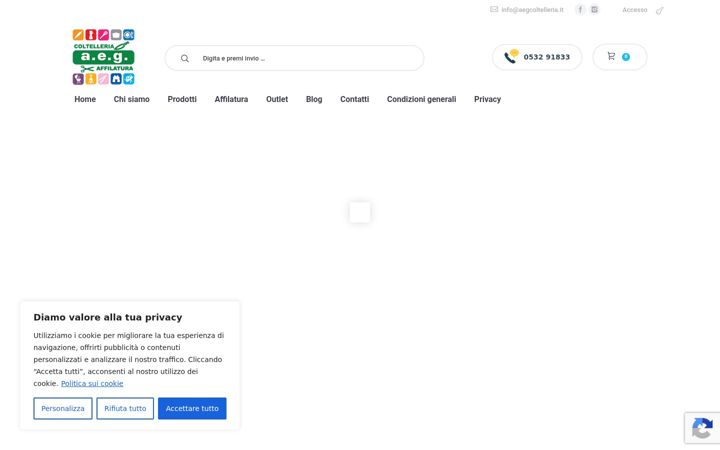Open the Chi siamo page
Screen dimensions: 720x450
[x=131, y=99]
